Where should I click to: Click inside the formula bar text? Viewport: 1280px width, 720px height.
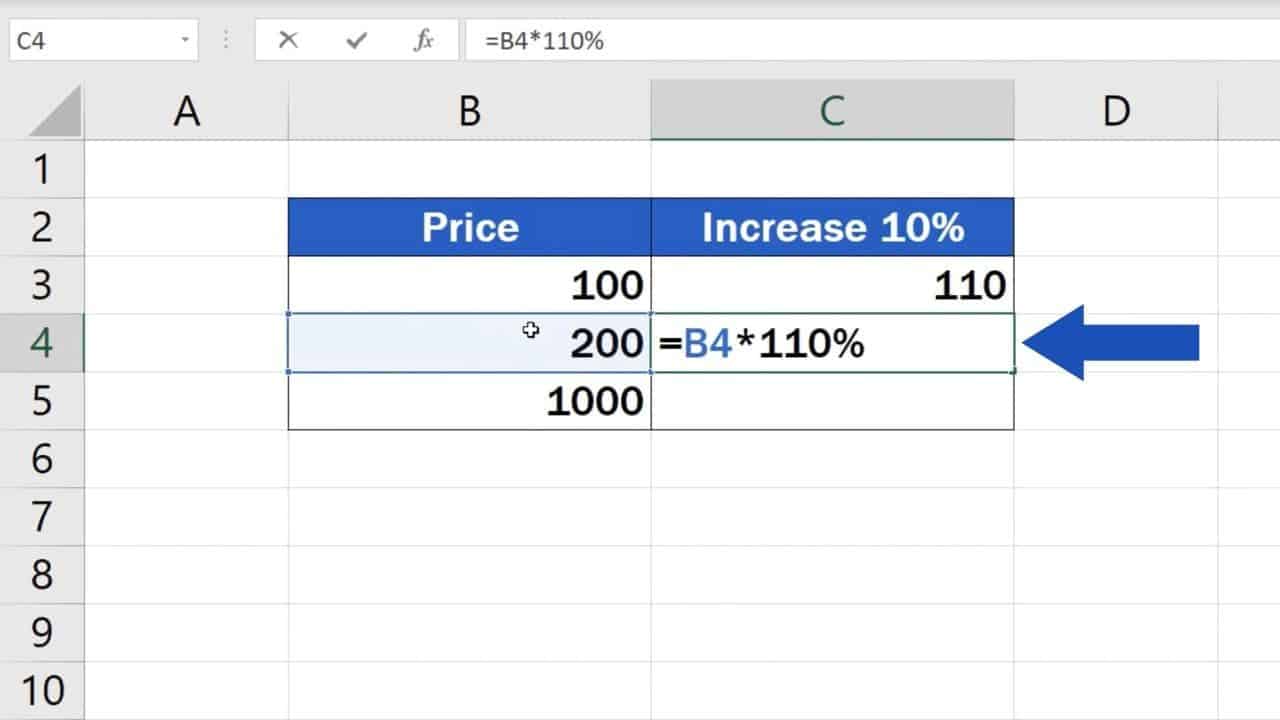tap(800, 41)
